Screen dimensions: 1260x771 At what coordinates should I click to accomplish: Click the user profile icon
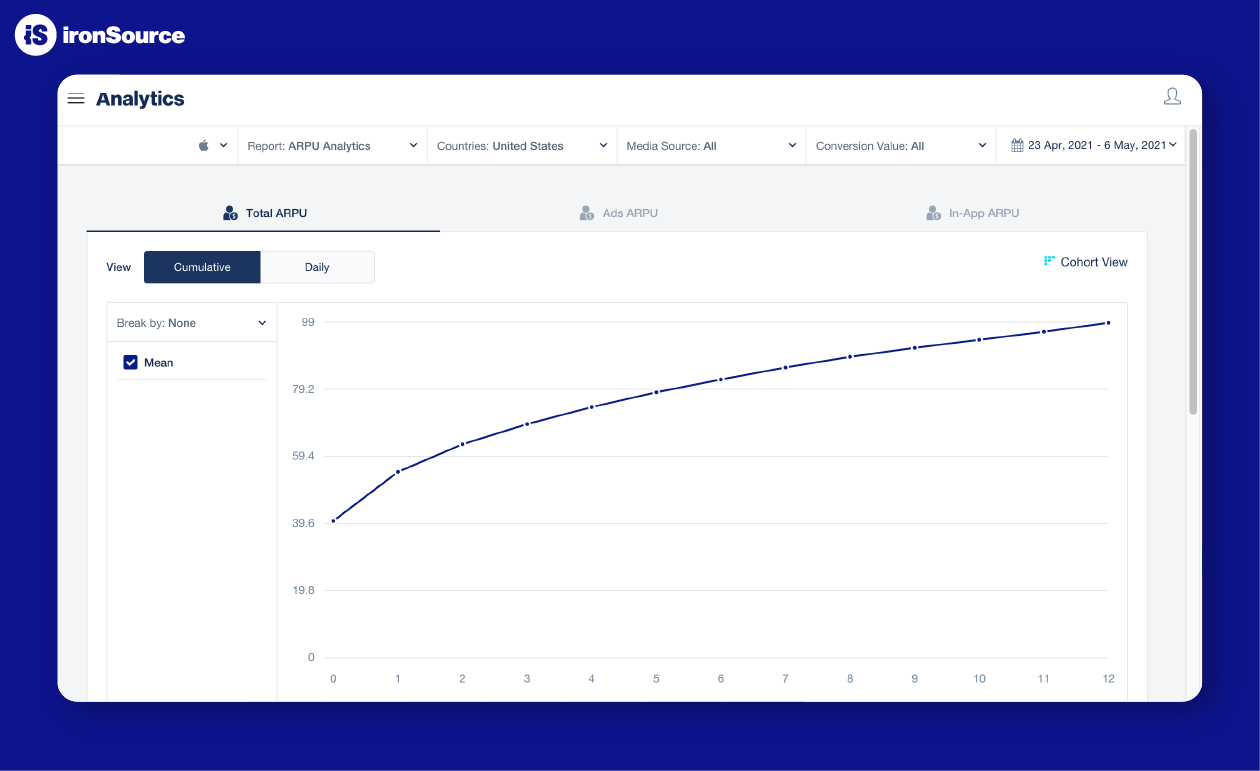[1172, 96]
